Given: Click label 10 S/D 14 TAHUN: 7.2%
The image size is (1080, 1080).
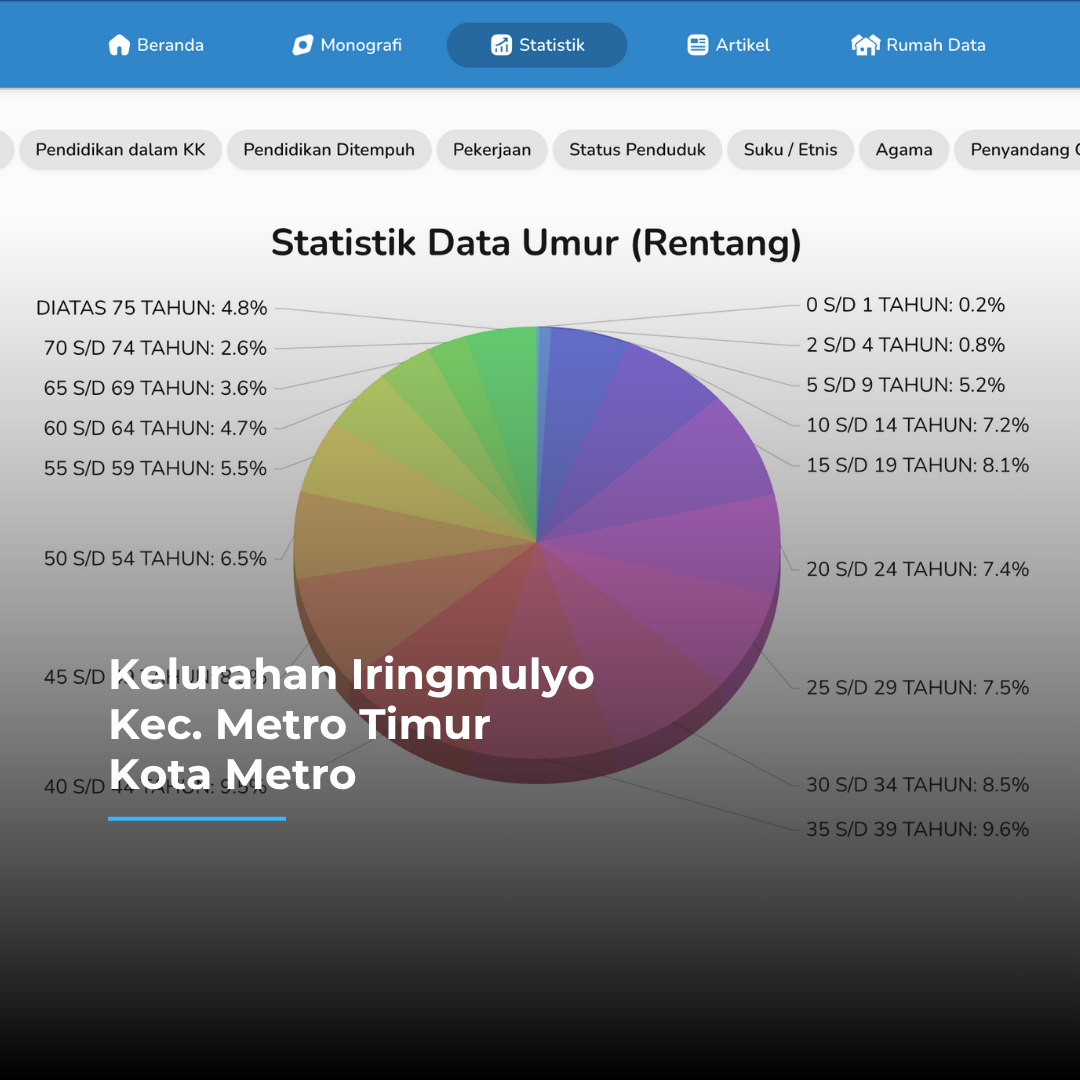Looking at the screenshot, I should 917,425.
